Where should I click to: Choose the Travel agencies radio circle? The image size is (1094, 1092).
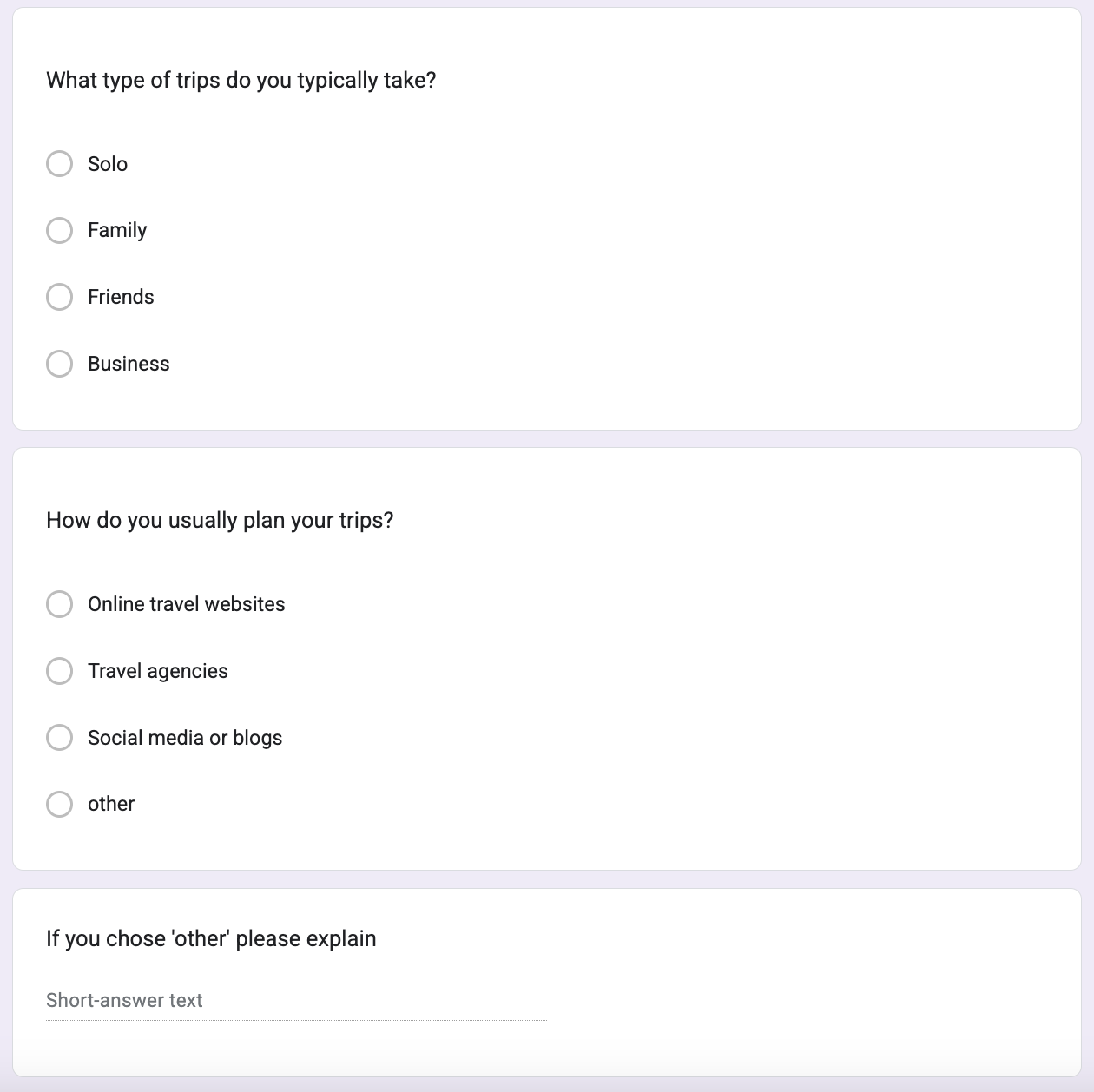[x=59, y=671]
